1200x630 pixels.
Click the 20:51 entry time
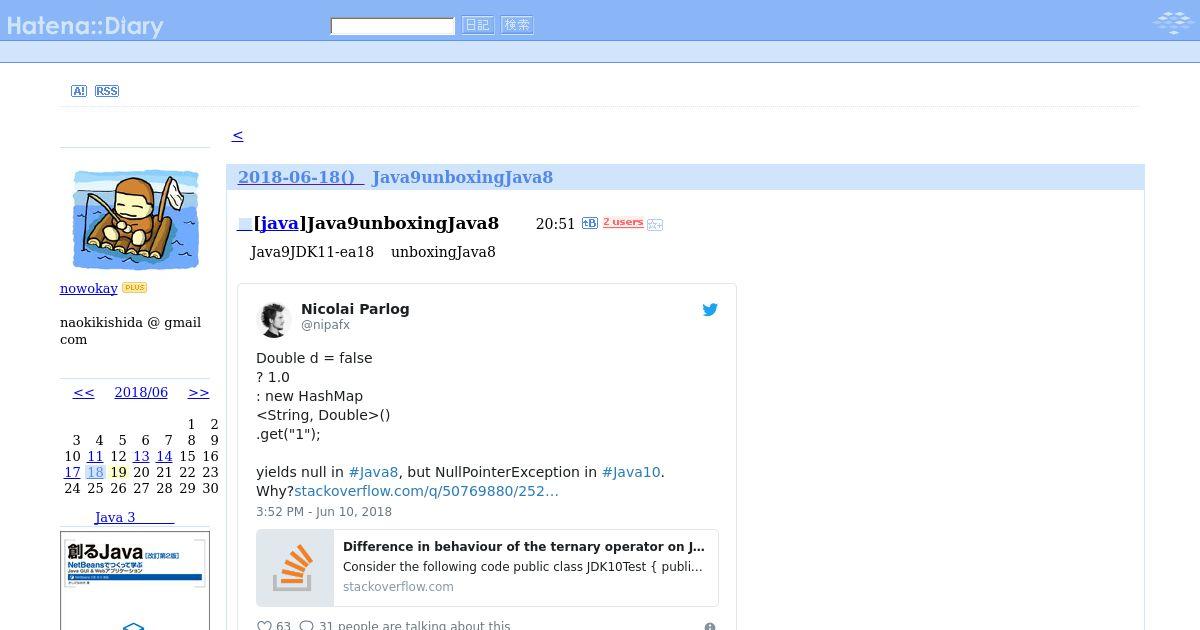coord(555,224)
